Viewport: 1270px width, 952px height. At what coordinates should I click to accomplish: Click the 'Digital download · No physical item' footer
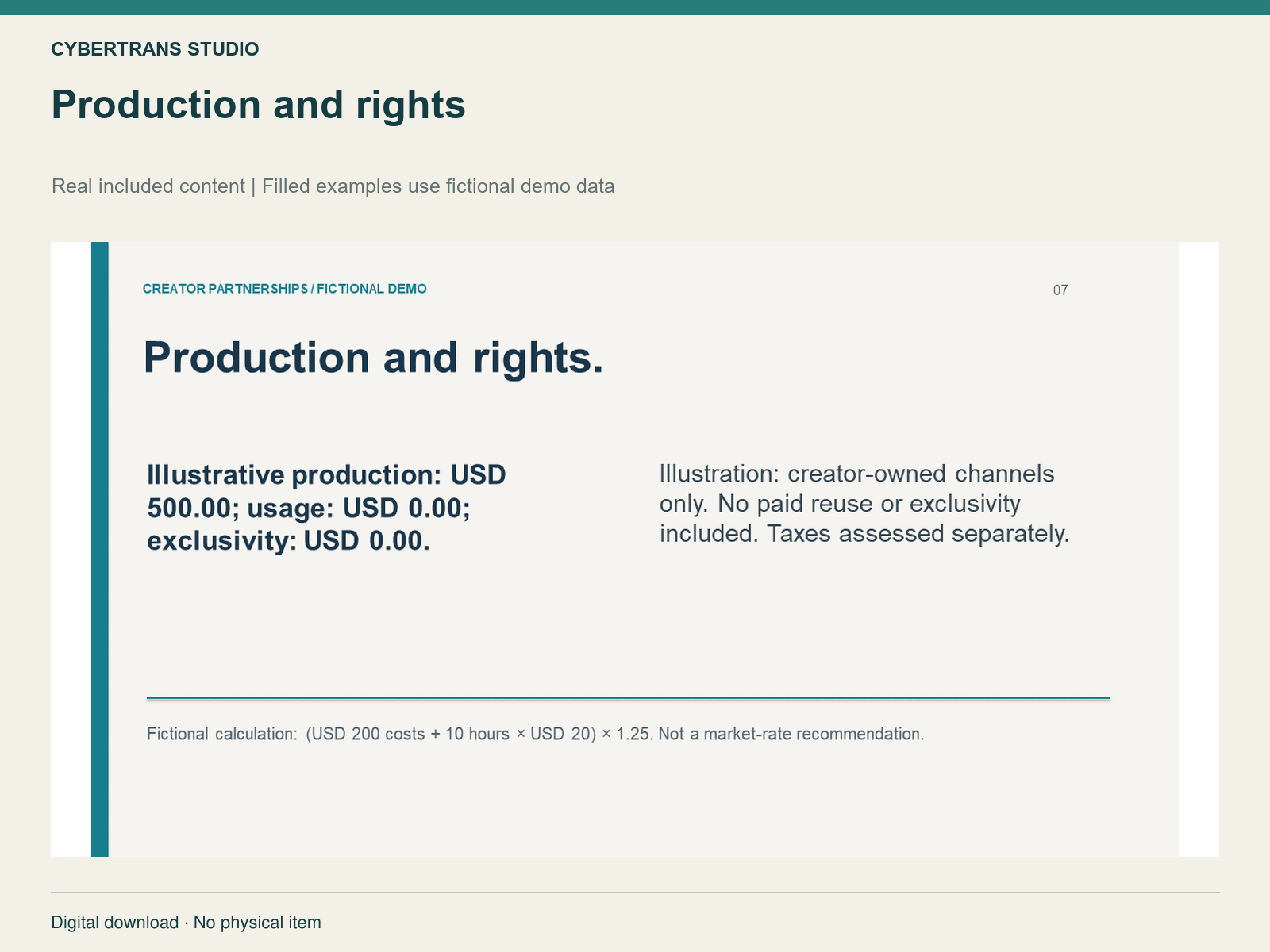click(186, 923)
